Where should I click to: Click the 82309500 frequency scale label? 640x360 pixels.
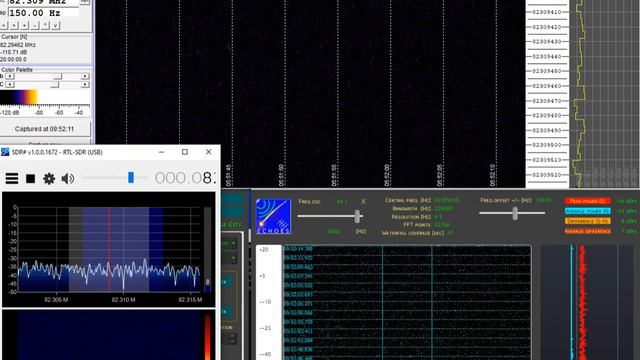click(547, 145)
